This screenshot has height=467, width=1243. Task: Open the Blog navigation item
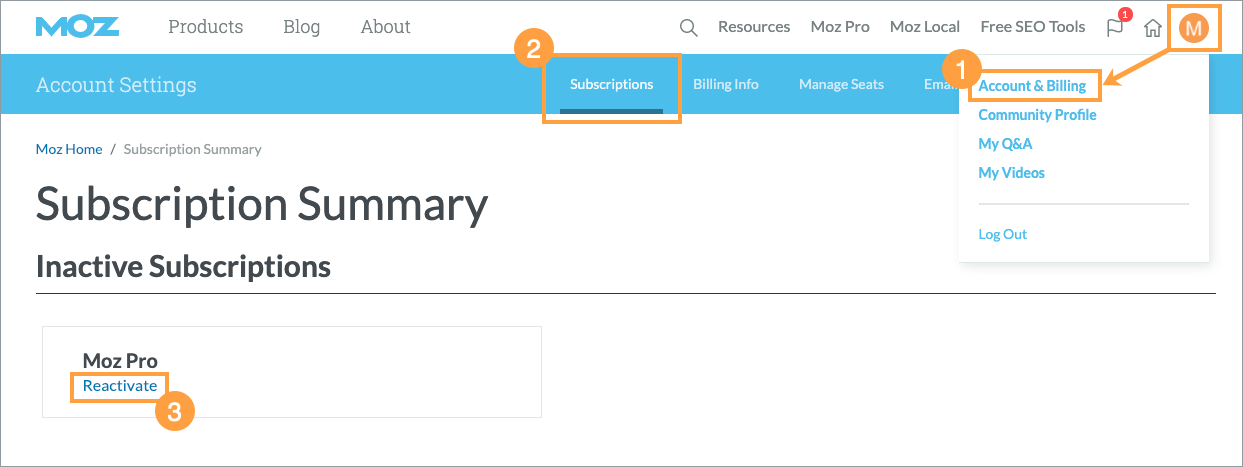(301, 27)
